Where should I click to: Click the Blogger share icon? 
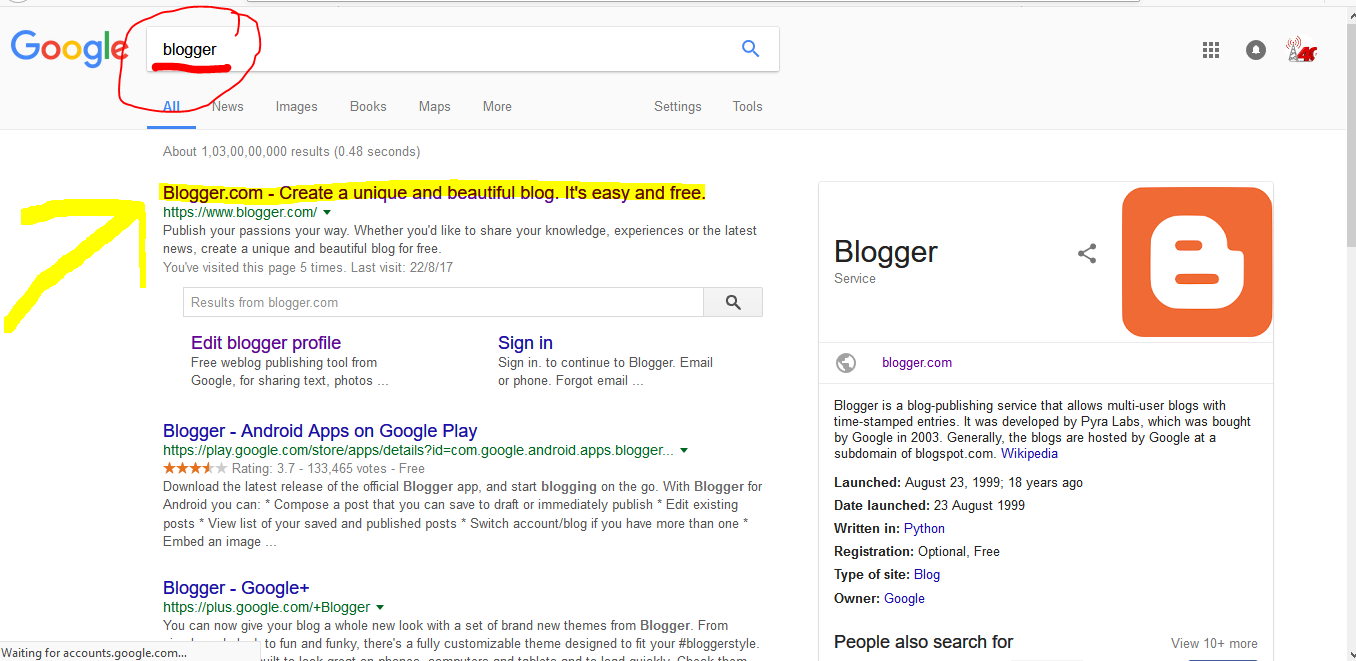click(x=1087, y=253)
